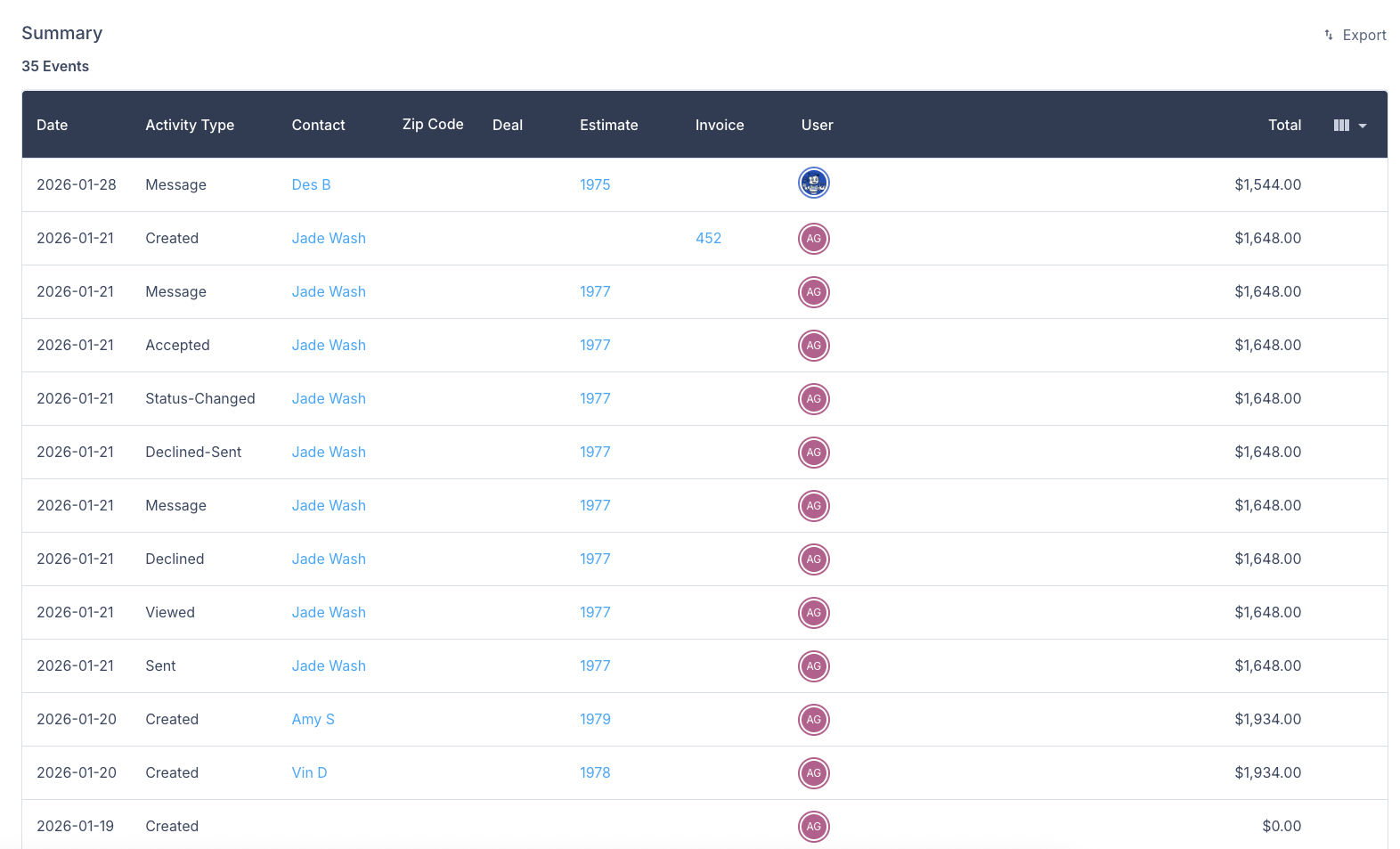Open contact Vin D
This screenshot has height=849, width=1400.
[x=309, y=773]
